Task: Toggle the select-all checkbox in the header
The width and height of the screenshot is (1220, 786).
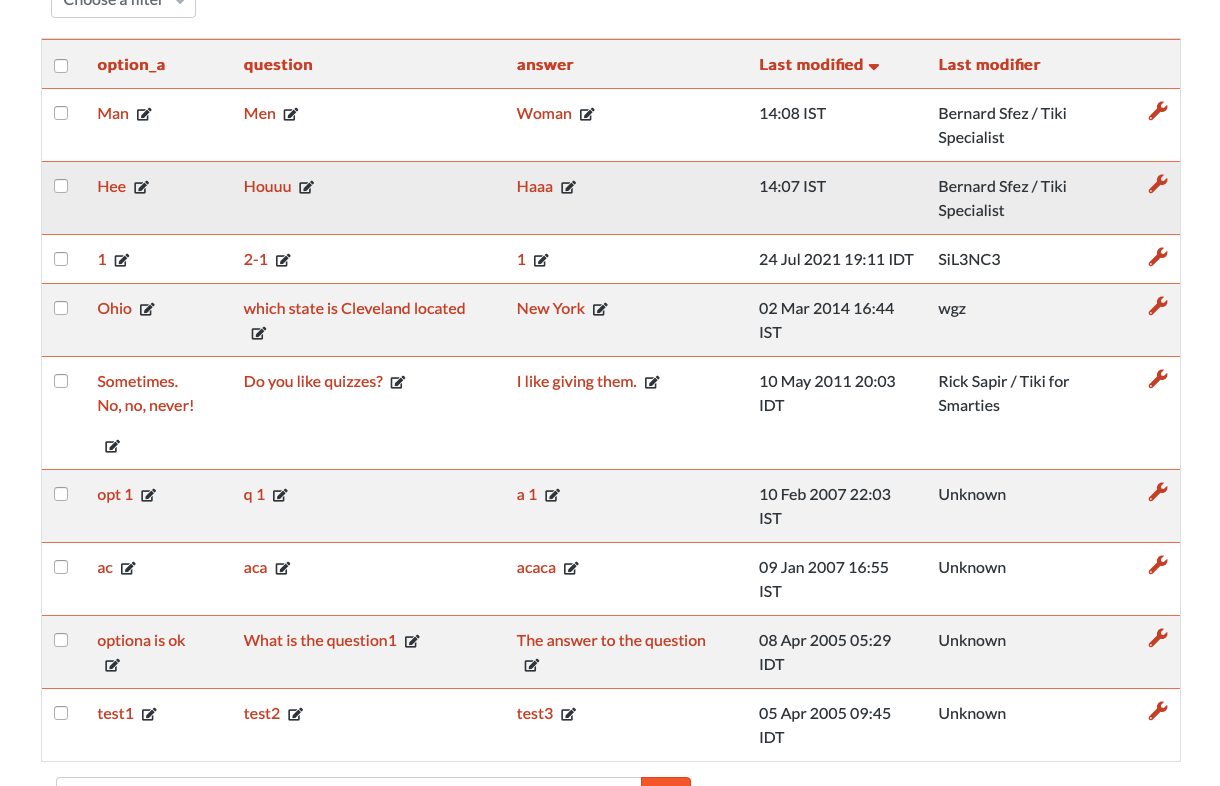Action: coord(61,66)
